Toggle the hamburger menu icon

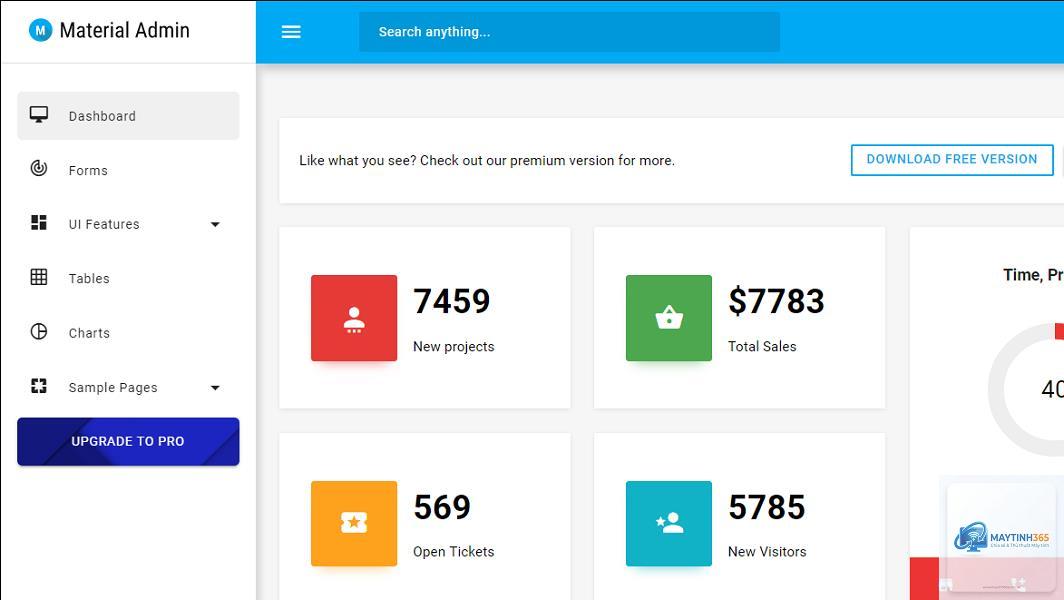point(291,32)
